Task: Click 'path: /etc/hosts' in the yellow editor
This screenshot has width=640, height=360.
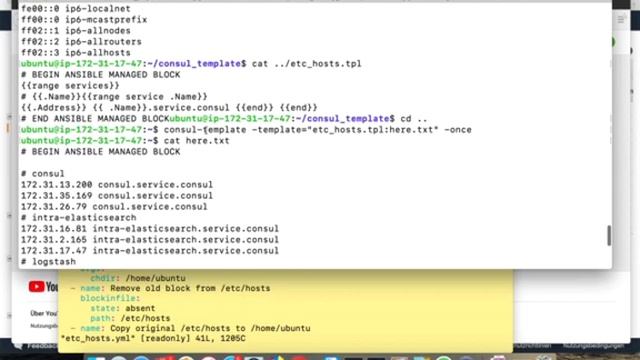Action: (130, 318)
